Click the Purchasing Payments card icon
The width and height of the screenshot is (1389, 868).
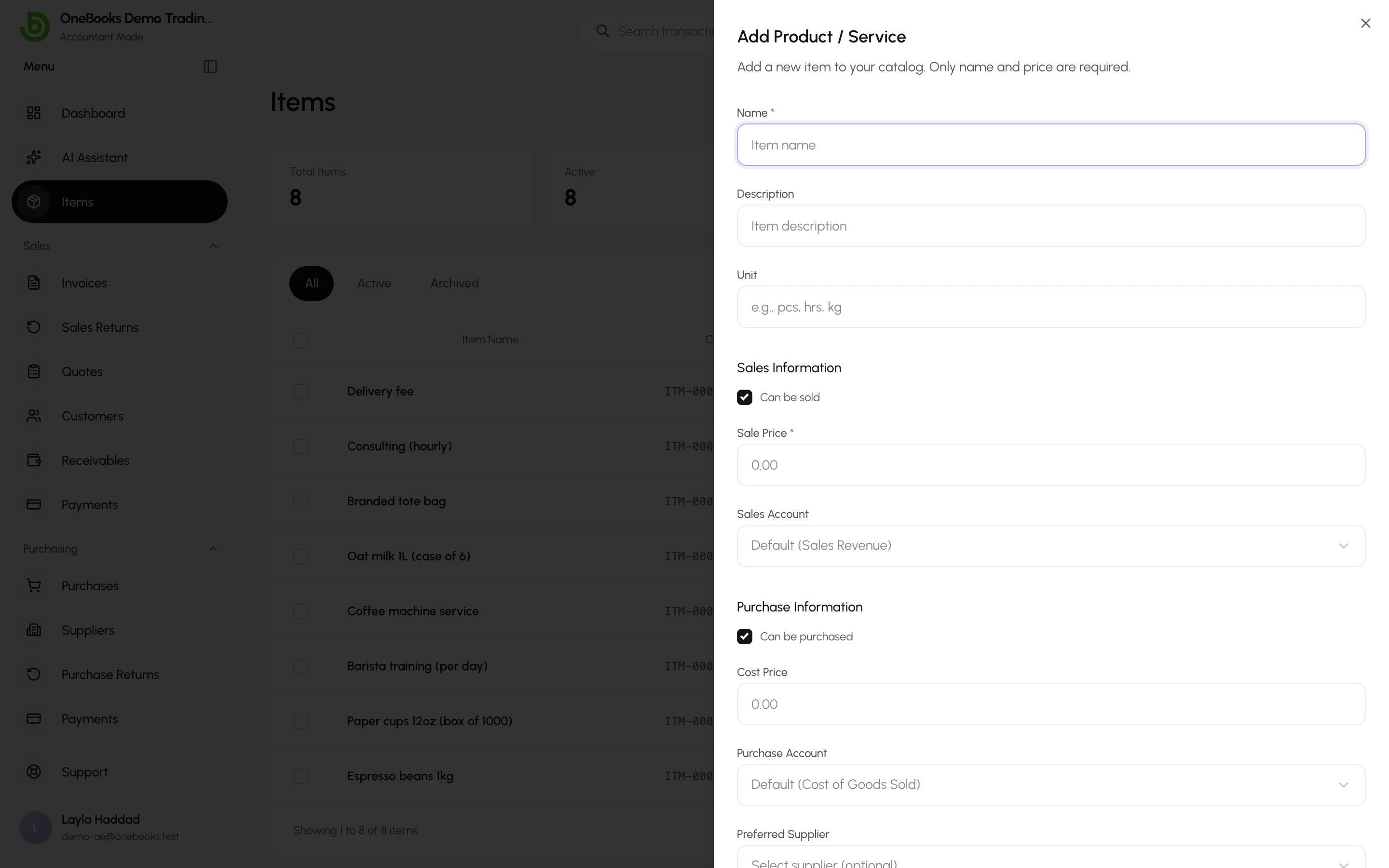coord(34,719)
